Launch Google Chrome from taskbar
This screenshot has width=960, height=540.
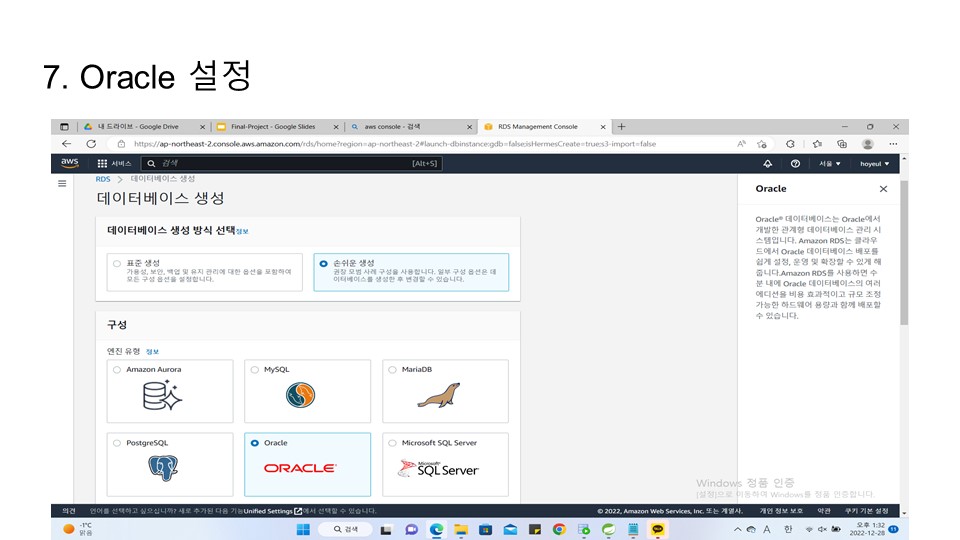[x=559, y=530]
